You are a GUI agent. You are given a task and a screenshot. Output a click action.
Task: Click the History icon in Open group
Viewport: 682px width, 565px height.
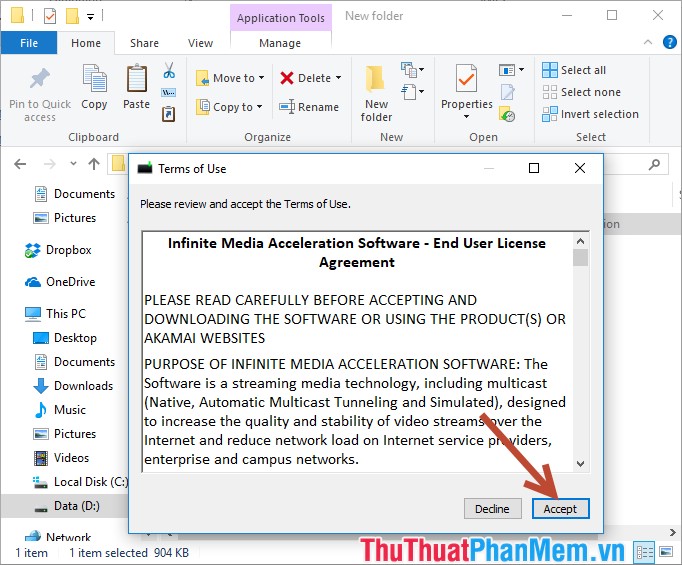[x=507, y=114]
